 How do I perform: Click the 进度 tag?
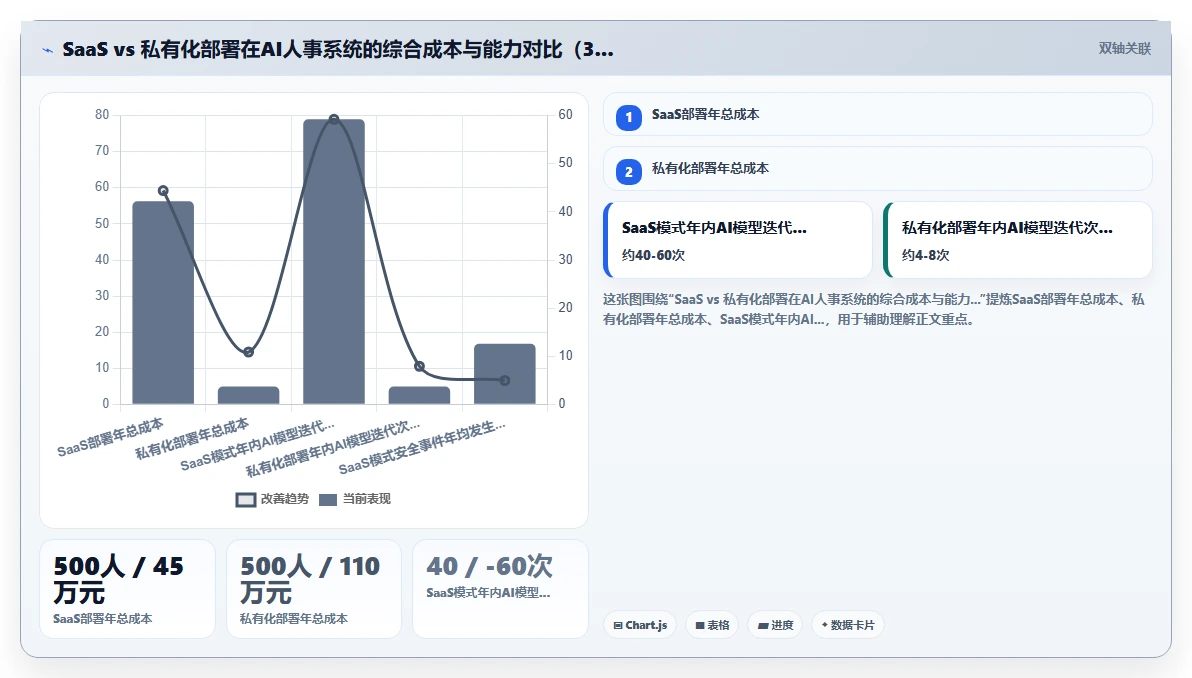pos(775,625)
